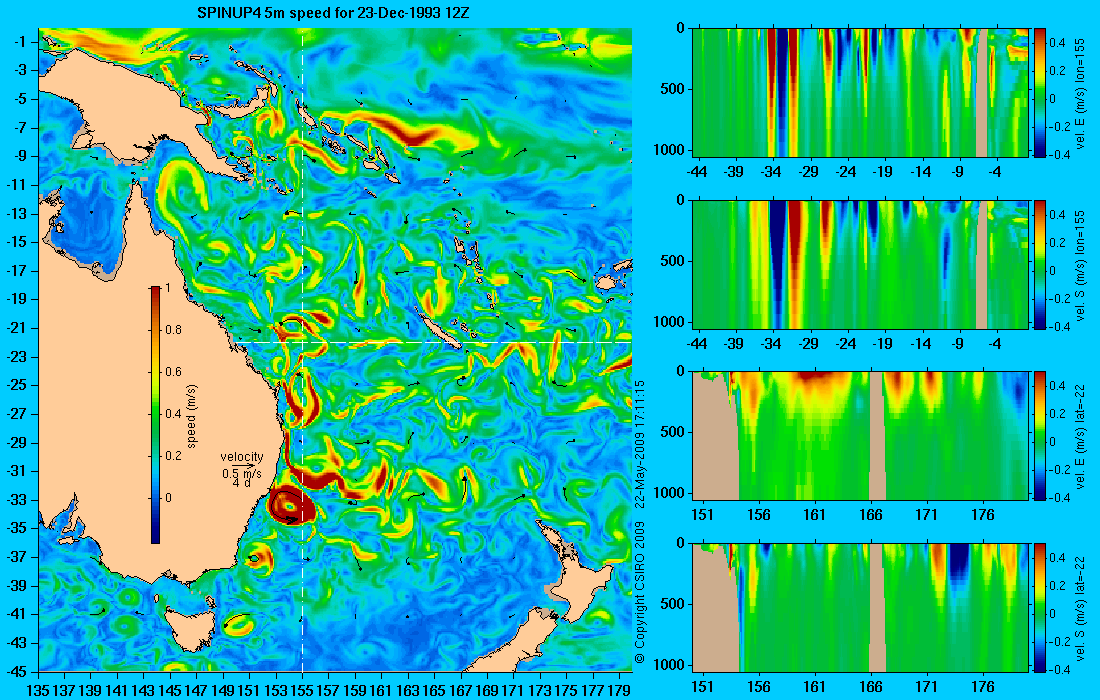Click the "-34" tick under the vel. E lon=155 panel
This screenshot has height=700, width=1100.
[x=771, y=171]
